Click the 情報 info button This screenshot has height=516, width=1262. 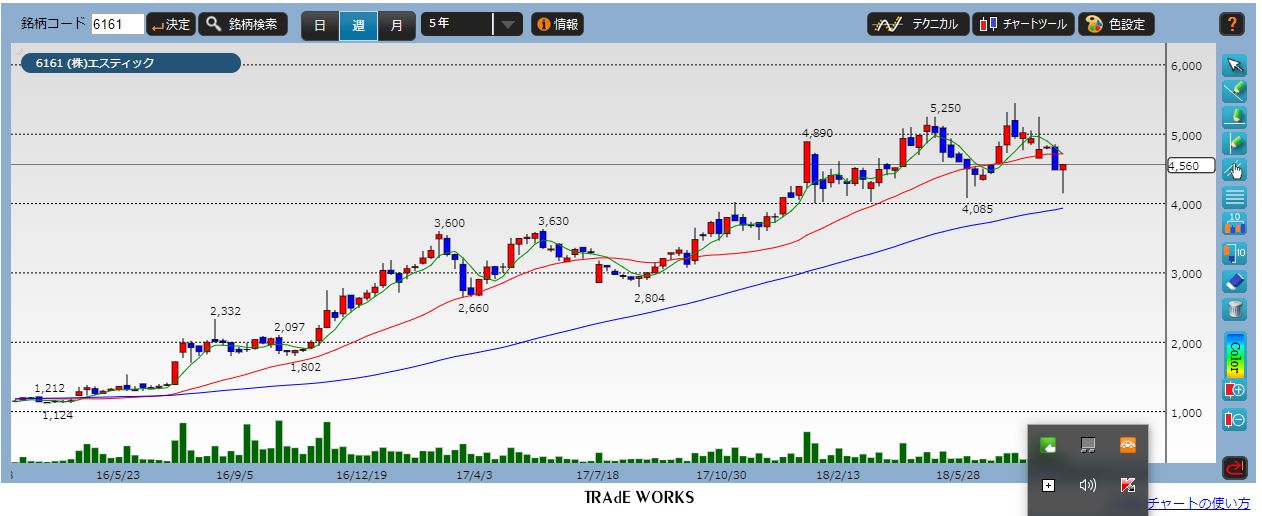point(557,25)
